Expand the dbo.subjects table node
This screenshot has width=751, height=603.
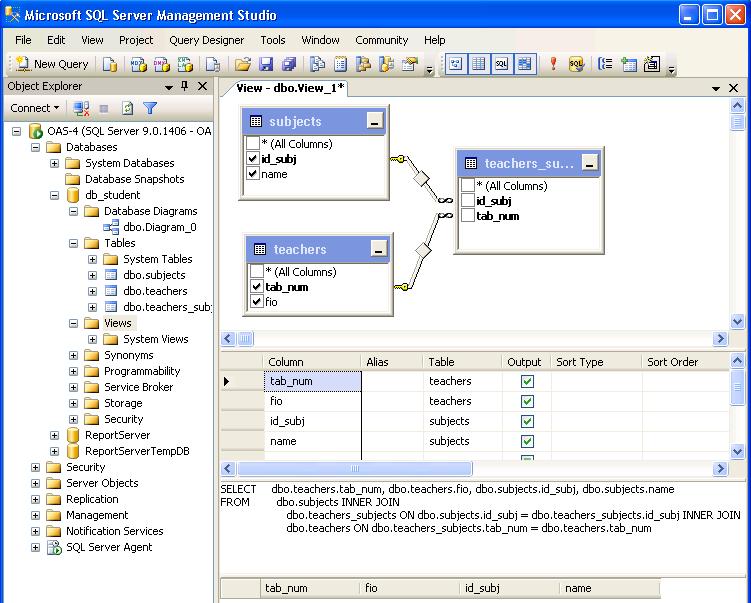tap(92, 275)
